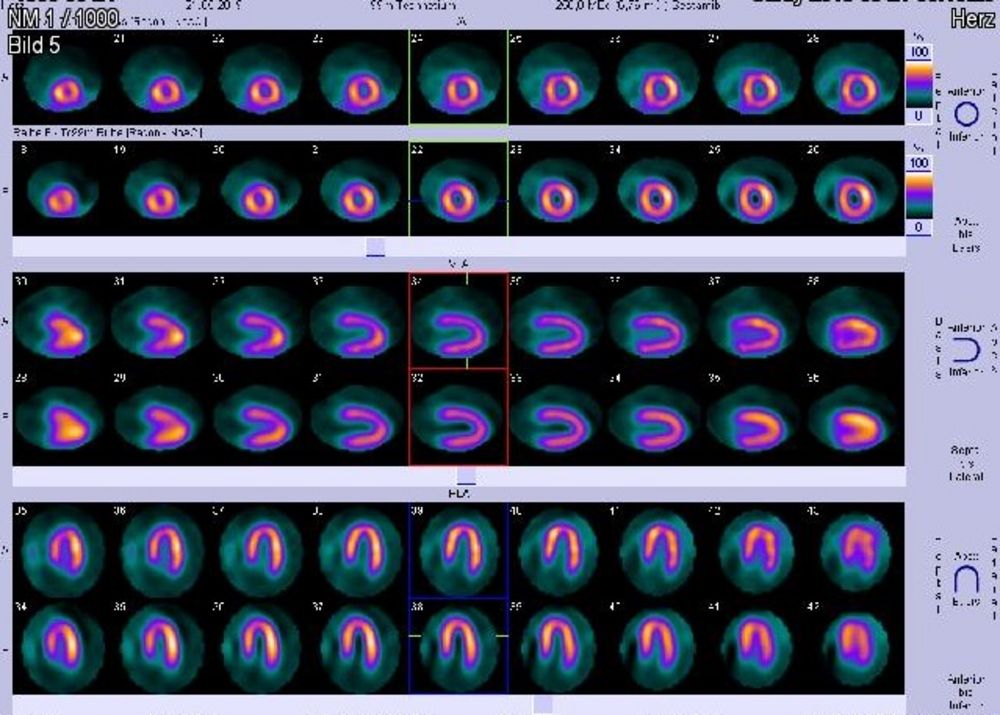This screenshot has width=1000, height=715.
Task: Open slice 19 in the second short-axis row
Action: tap(162, 189)
